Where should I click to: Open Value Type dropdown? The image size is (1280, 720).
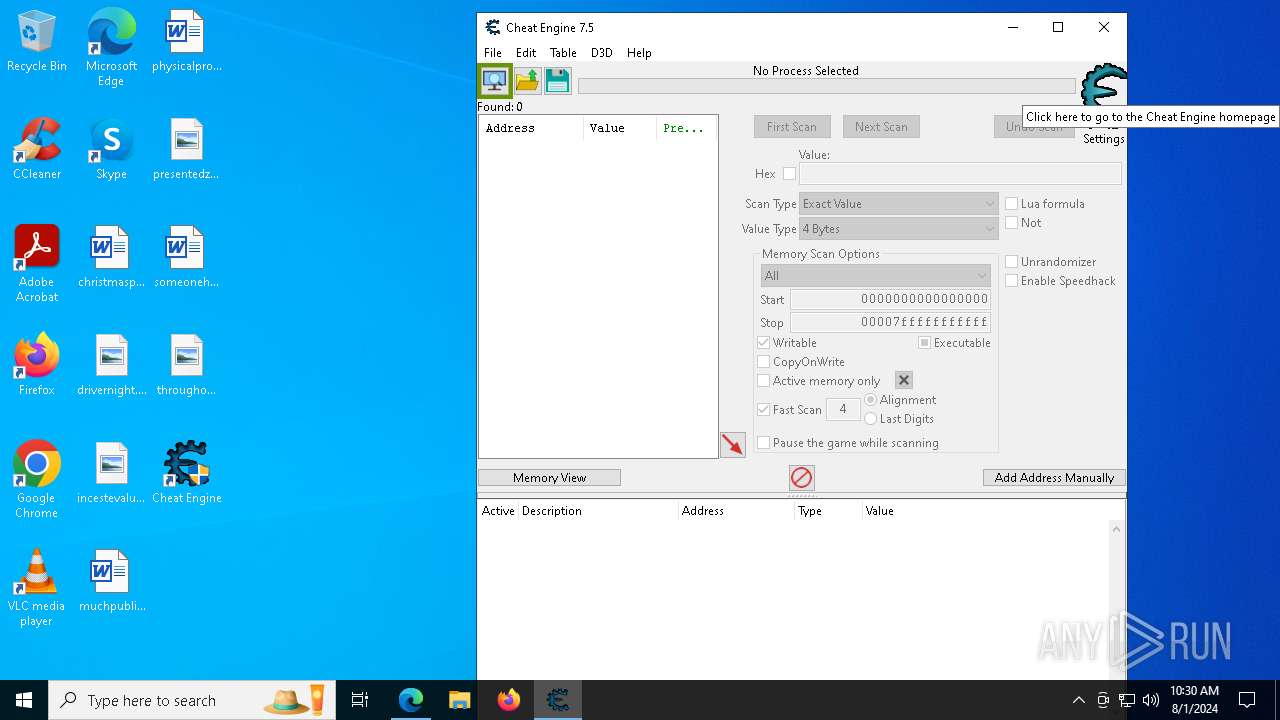[898, 229]
